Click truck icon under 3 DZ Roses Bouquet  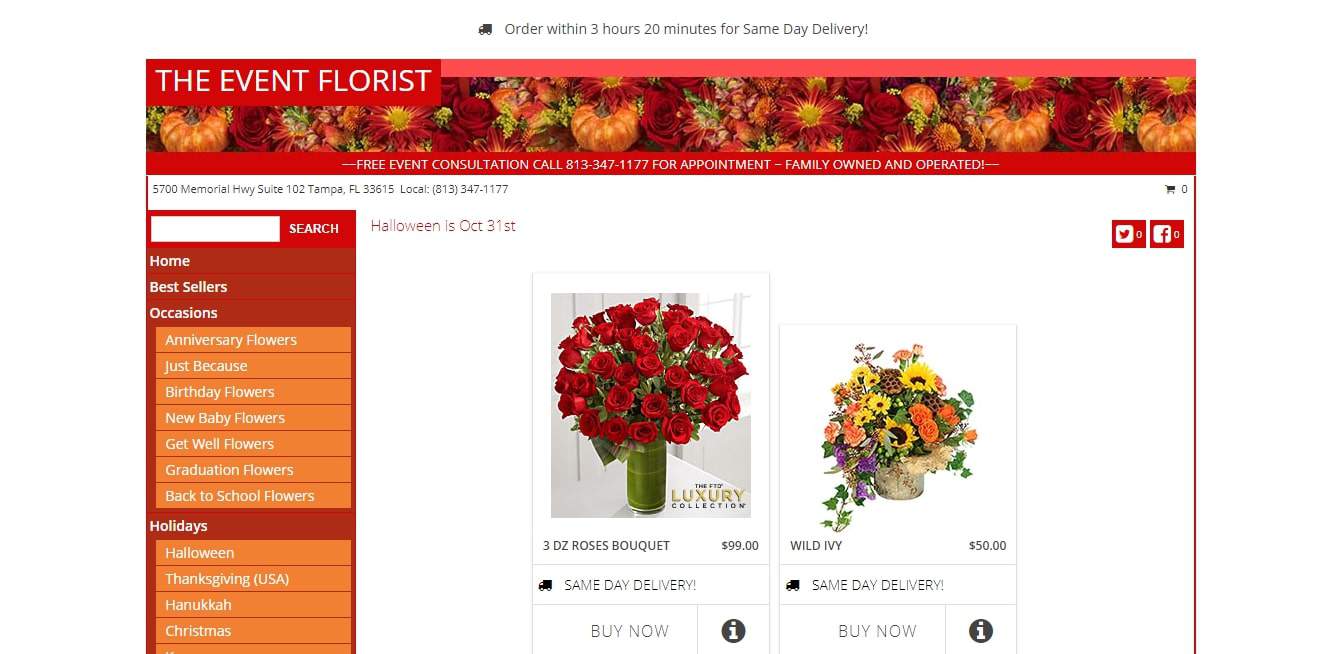545,585
